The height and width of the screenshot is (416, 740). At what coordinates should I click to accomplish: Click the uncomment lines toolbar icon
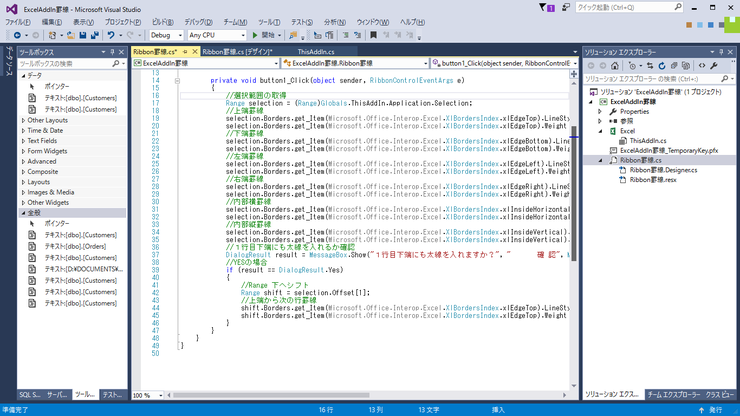[x=357, y=35]
